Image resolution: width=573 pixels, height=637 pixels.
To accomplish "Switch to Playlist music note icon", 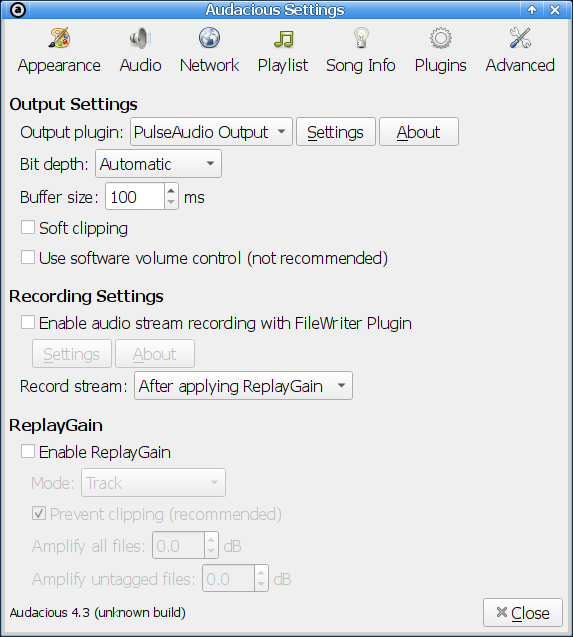I will 283,39.
